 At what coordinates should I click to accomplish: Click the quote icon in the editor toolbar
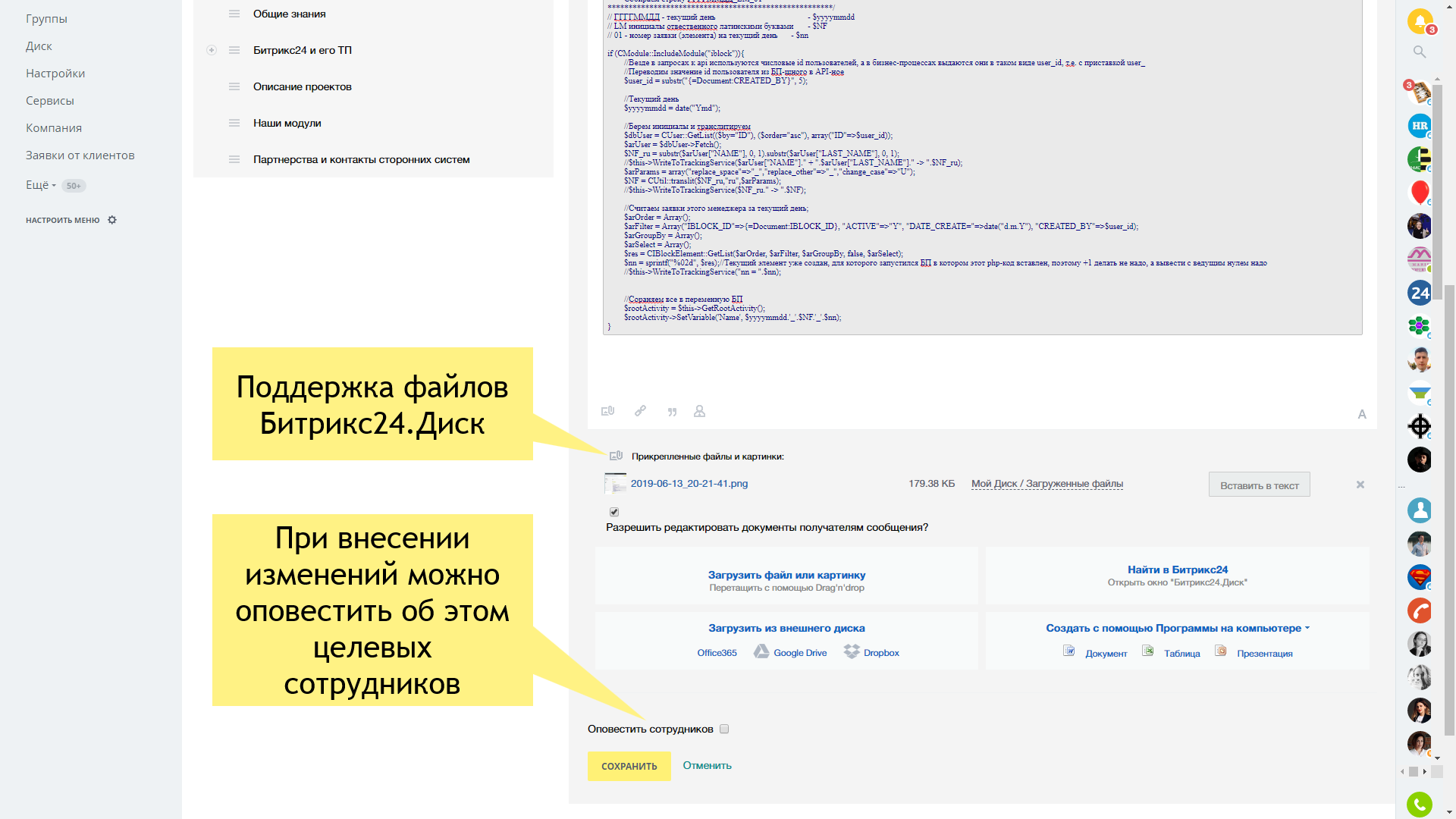pyautogui.click(x=672, y=412)
